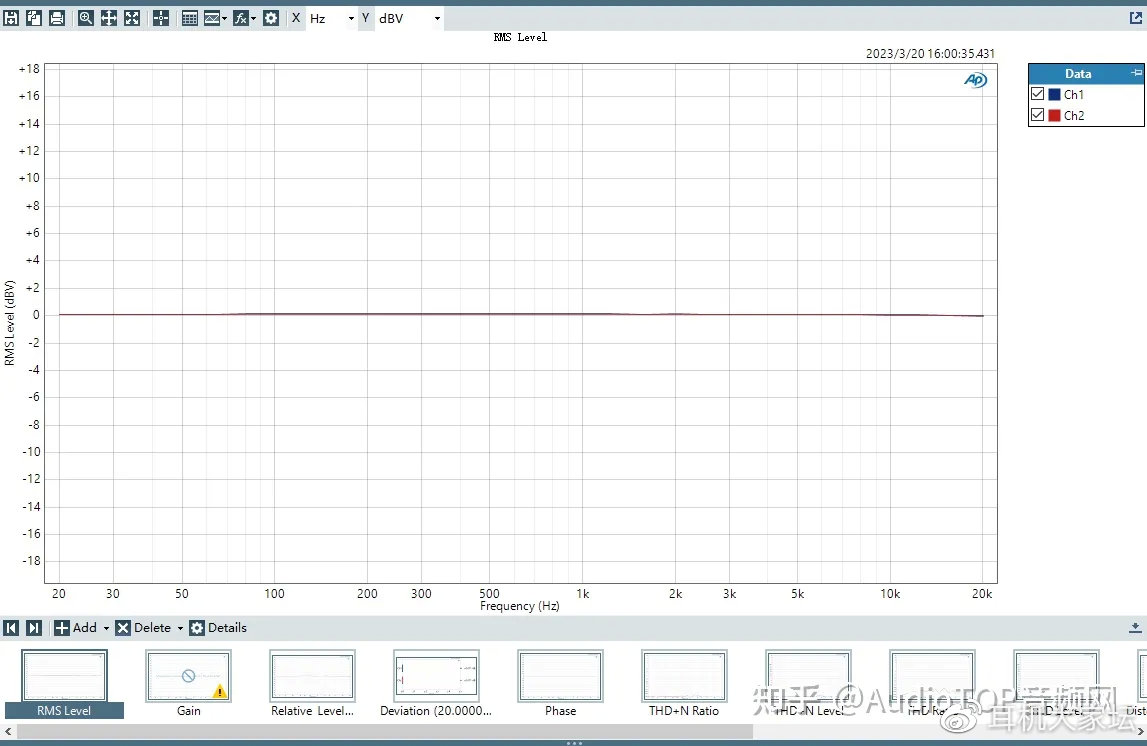Click the Details button

click(218, 628)
